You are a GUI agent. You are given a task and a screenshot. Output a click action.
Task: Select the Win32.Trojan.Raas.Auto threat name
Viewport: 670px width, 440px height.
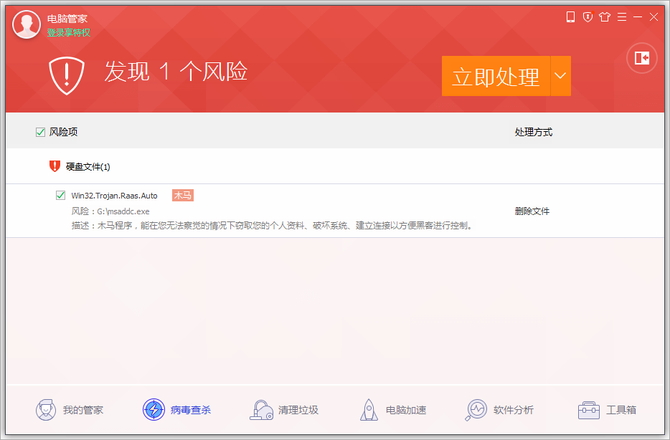(x=114, y=196)
